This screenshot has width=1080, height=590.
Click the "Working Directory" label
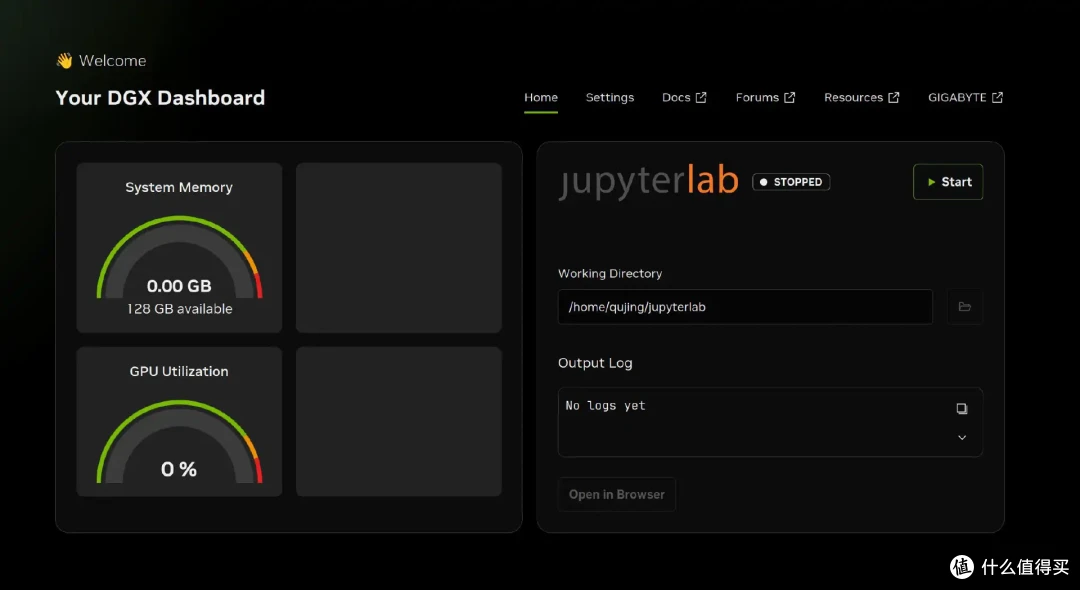point(610,273)
